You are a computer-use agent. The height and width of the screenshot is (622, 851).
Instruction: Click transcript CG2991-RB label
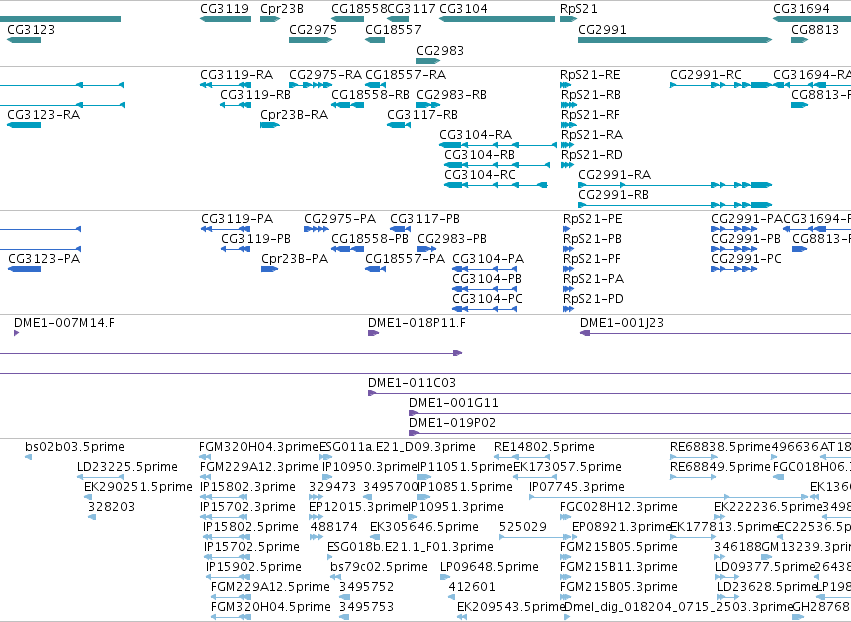(x=613, y=195)
